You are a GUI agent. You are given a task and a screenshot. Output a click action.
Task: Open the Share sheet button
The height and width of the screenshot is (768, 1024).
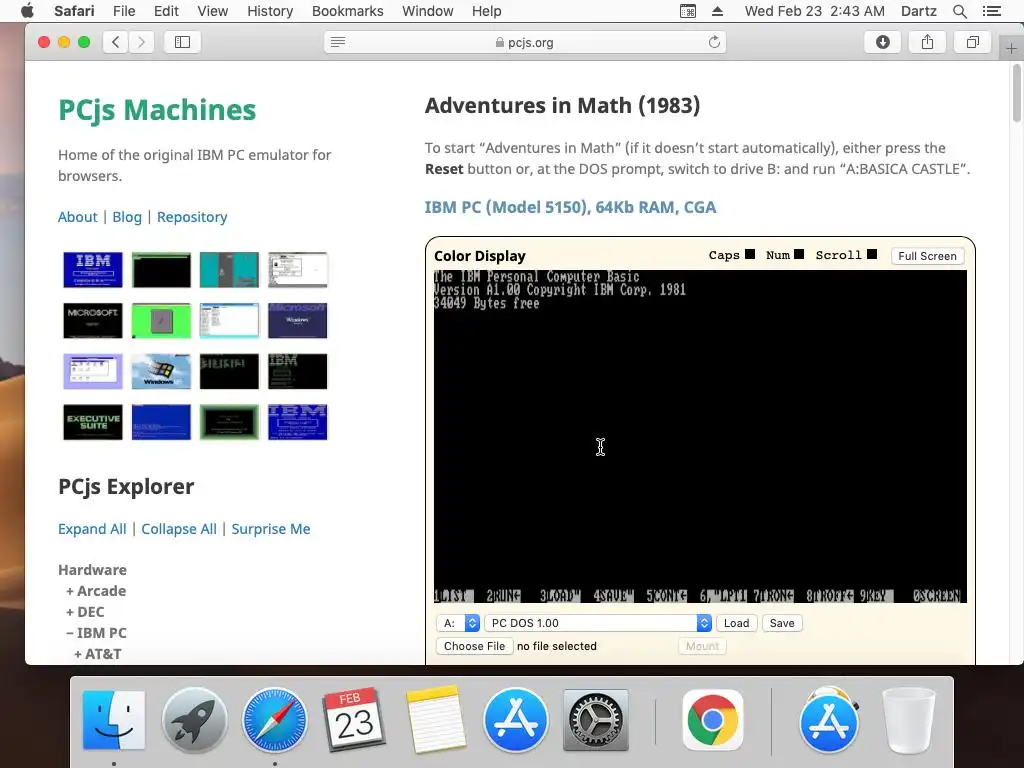[x=927, y=42]
